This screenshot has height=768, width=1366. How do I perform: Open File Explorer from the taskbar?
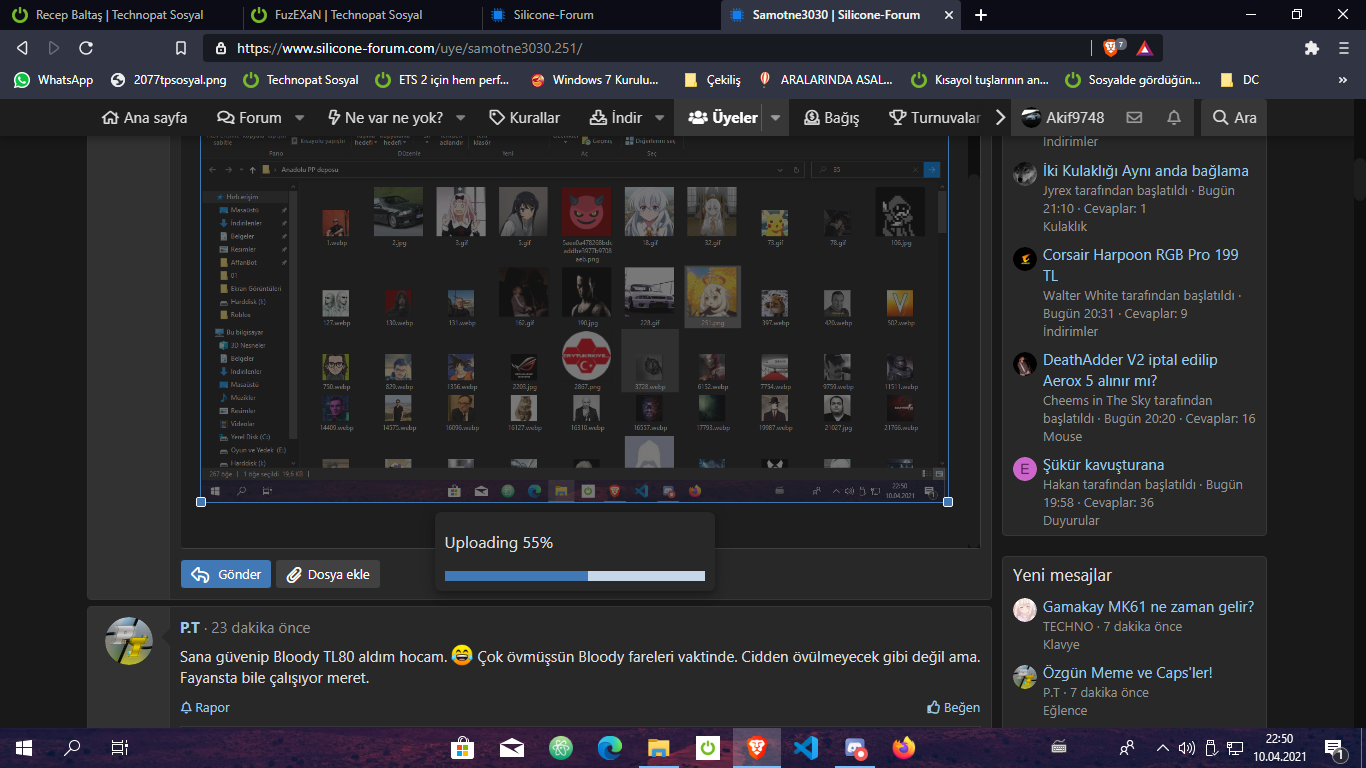[658, 747]
